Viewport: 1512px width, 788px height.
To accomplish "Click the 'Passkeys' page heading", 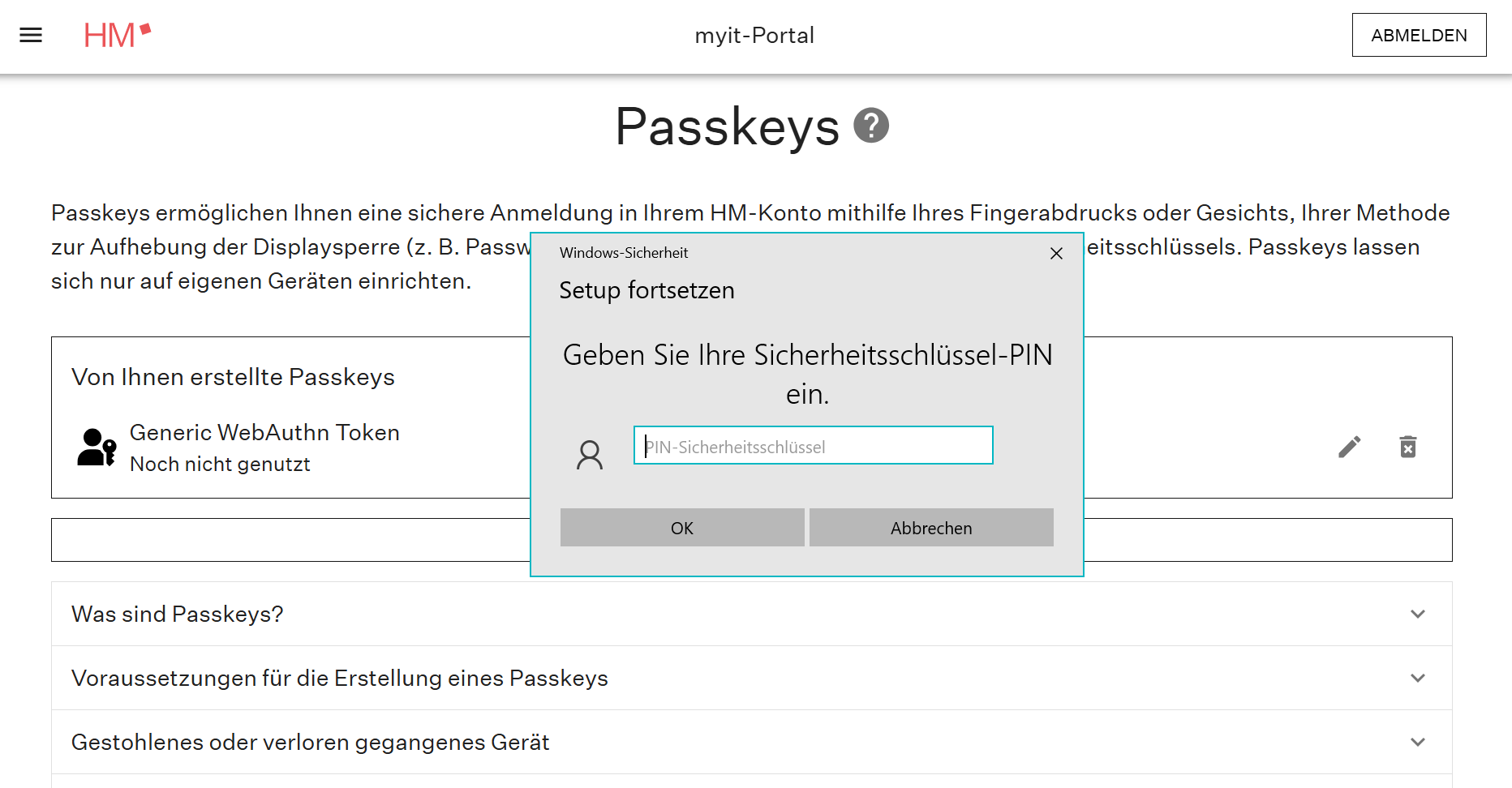I will pyautogui.click(x=727, y=126).
